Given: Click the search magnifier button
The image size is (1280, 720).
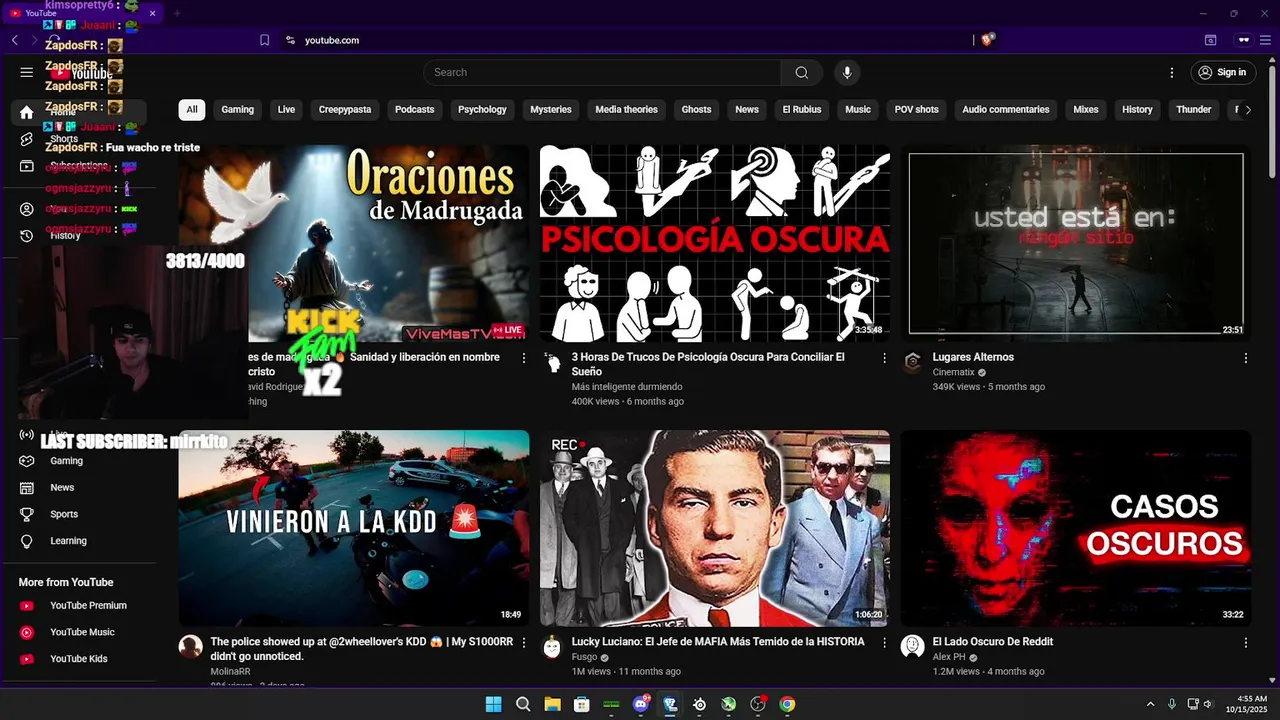Looking at the screenshot, I should [801, 72].
